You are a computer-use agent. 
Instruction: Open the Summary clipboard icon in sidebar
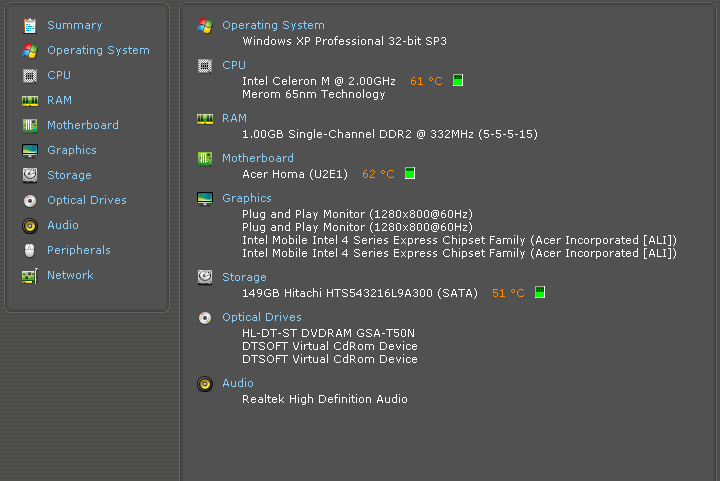click(30, 26)
